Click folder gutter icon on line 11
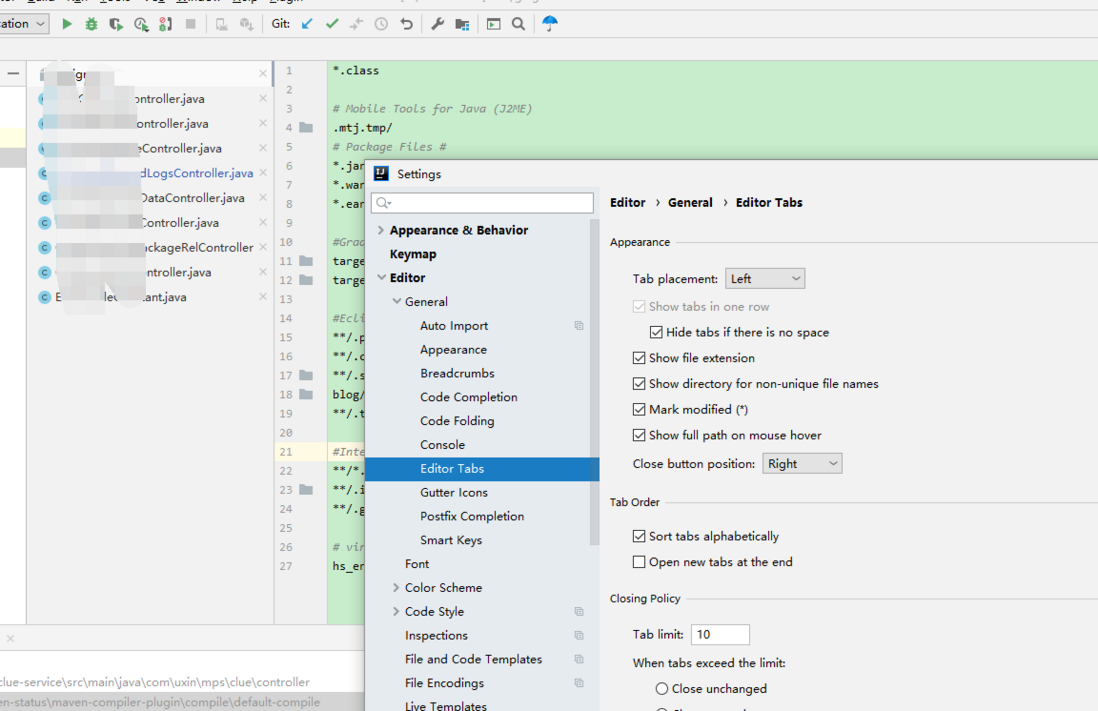 (306, 261)
